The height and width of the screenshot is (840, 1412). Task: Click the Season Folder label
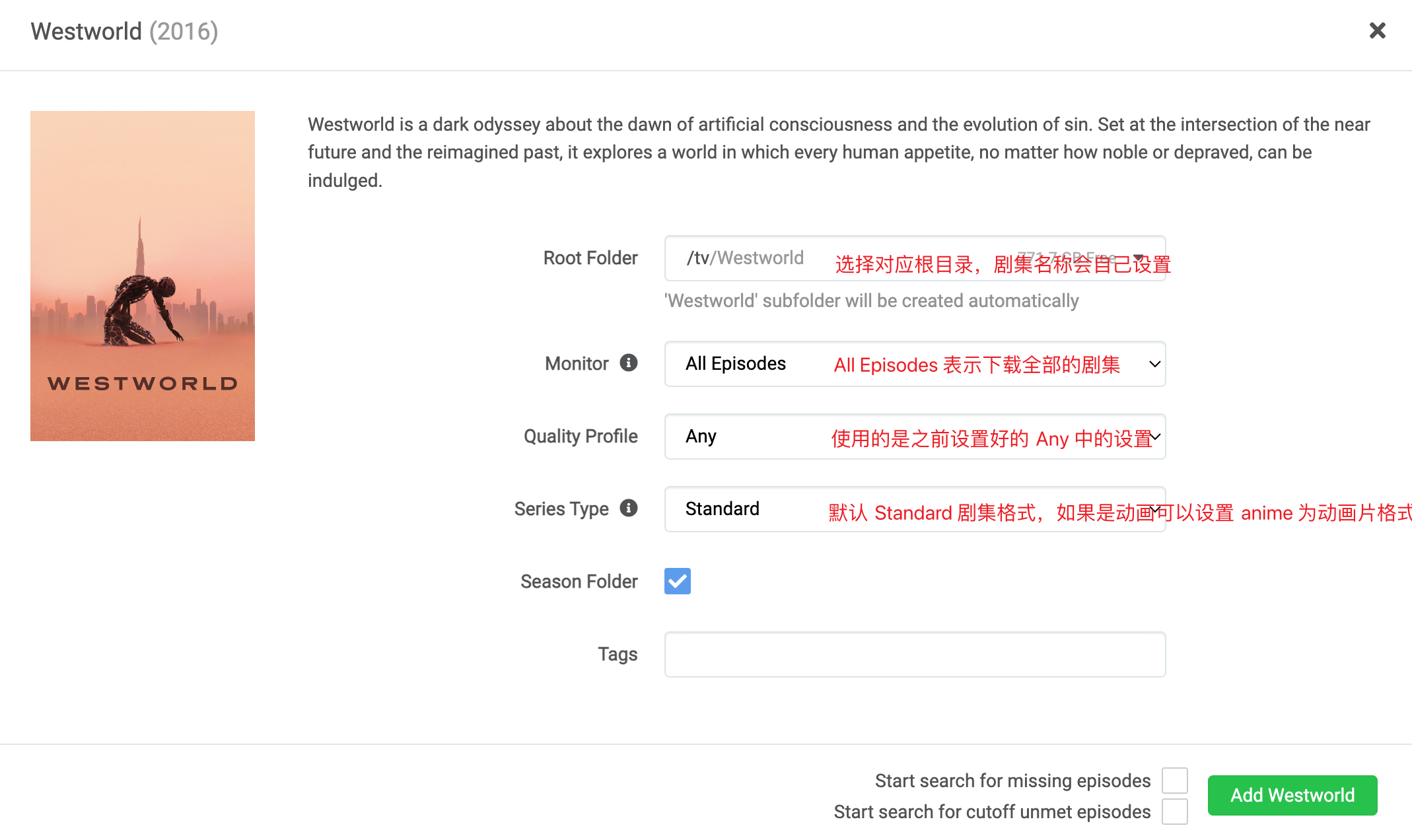(x=579, y=582)
